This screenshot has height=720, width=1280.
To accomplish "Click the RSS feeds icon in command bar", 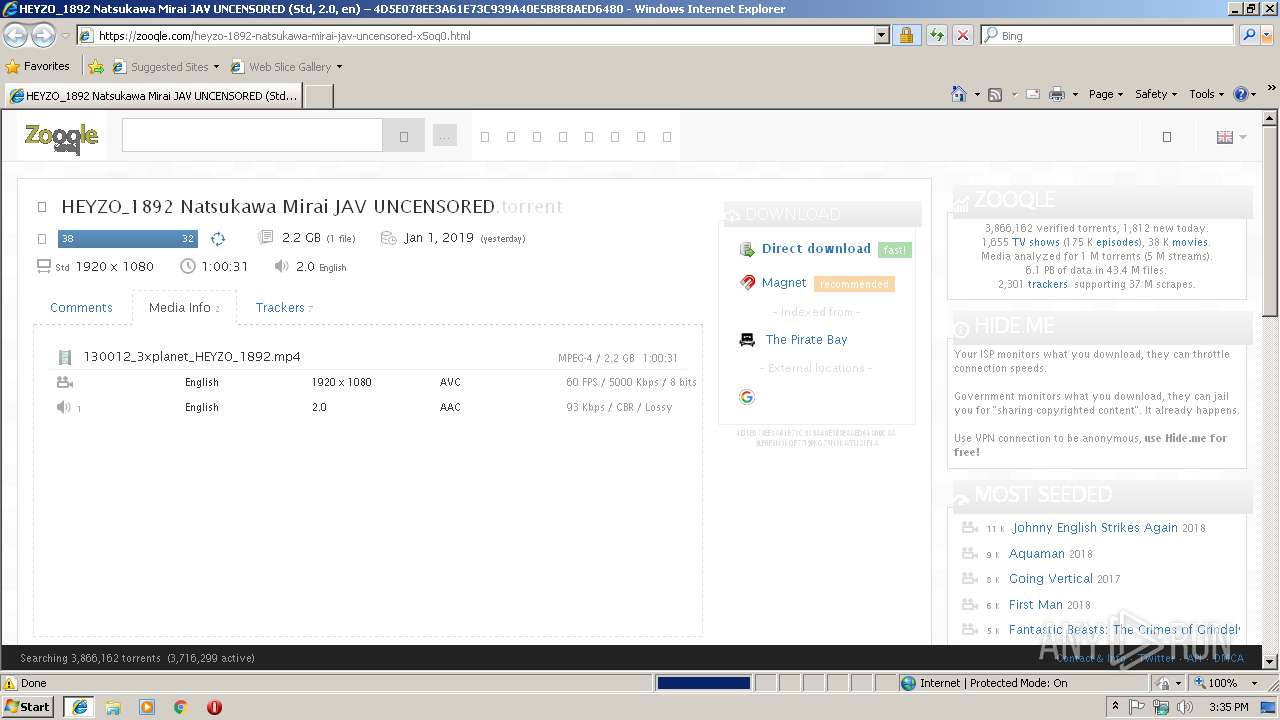I will click(995, 94).
